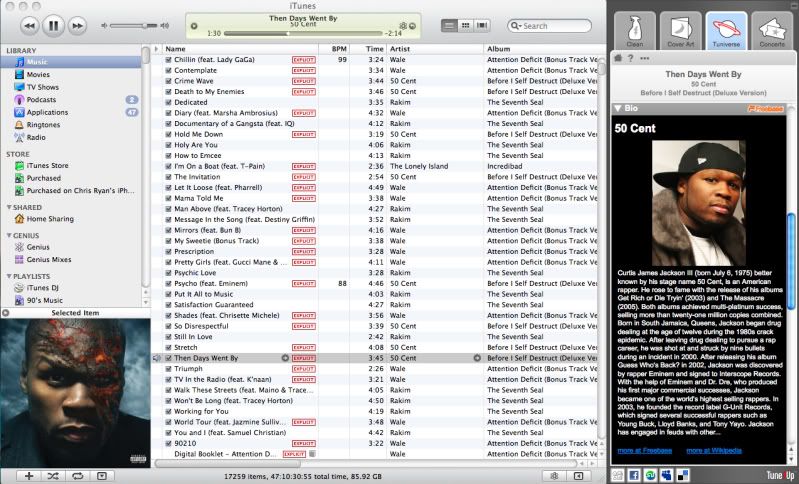Sort by the Album column

[540, 49]
